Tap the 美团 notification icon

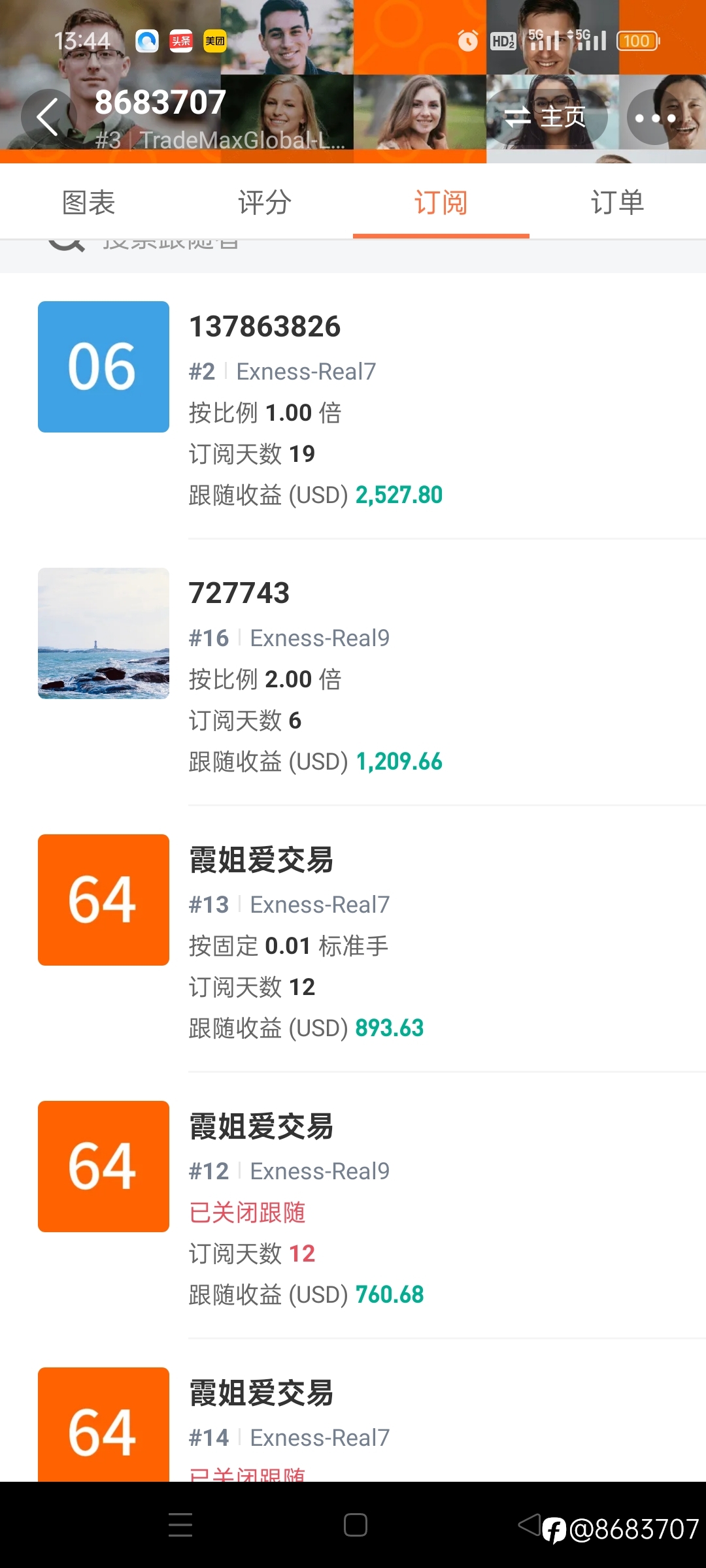[214, 41]
